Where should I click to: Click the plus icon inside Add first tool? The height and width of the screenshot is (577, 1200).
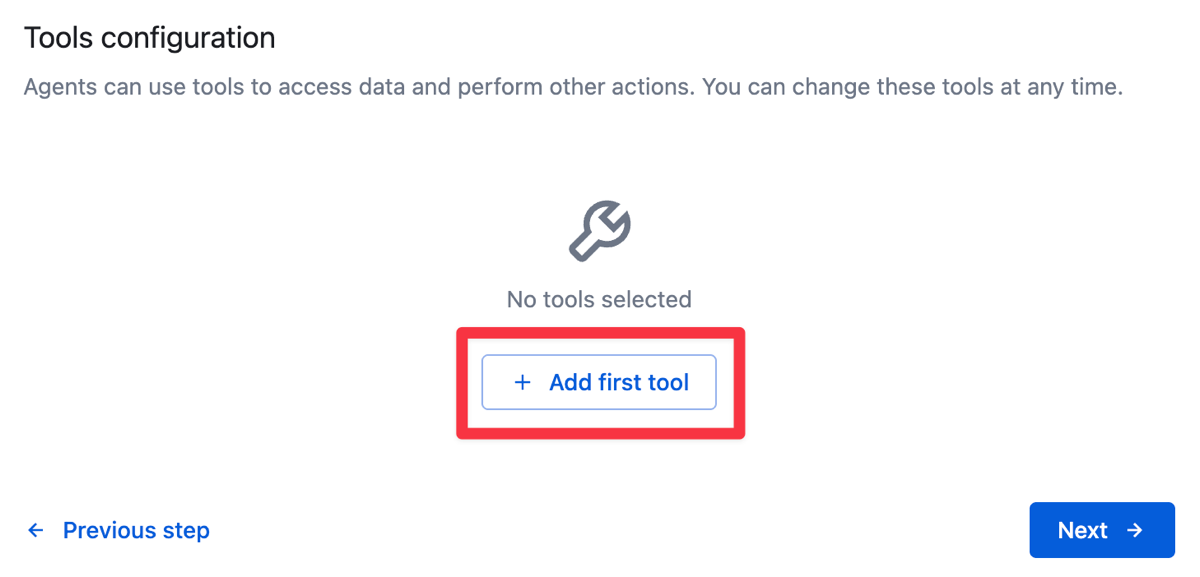tap(522, 382)
